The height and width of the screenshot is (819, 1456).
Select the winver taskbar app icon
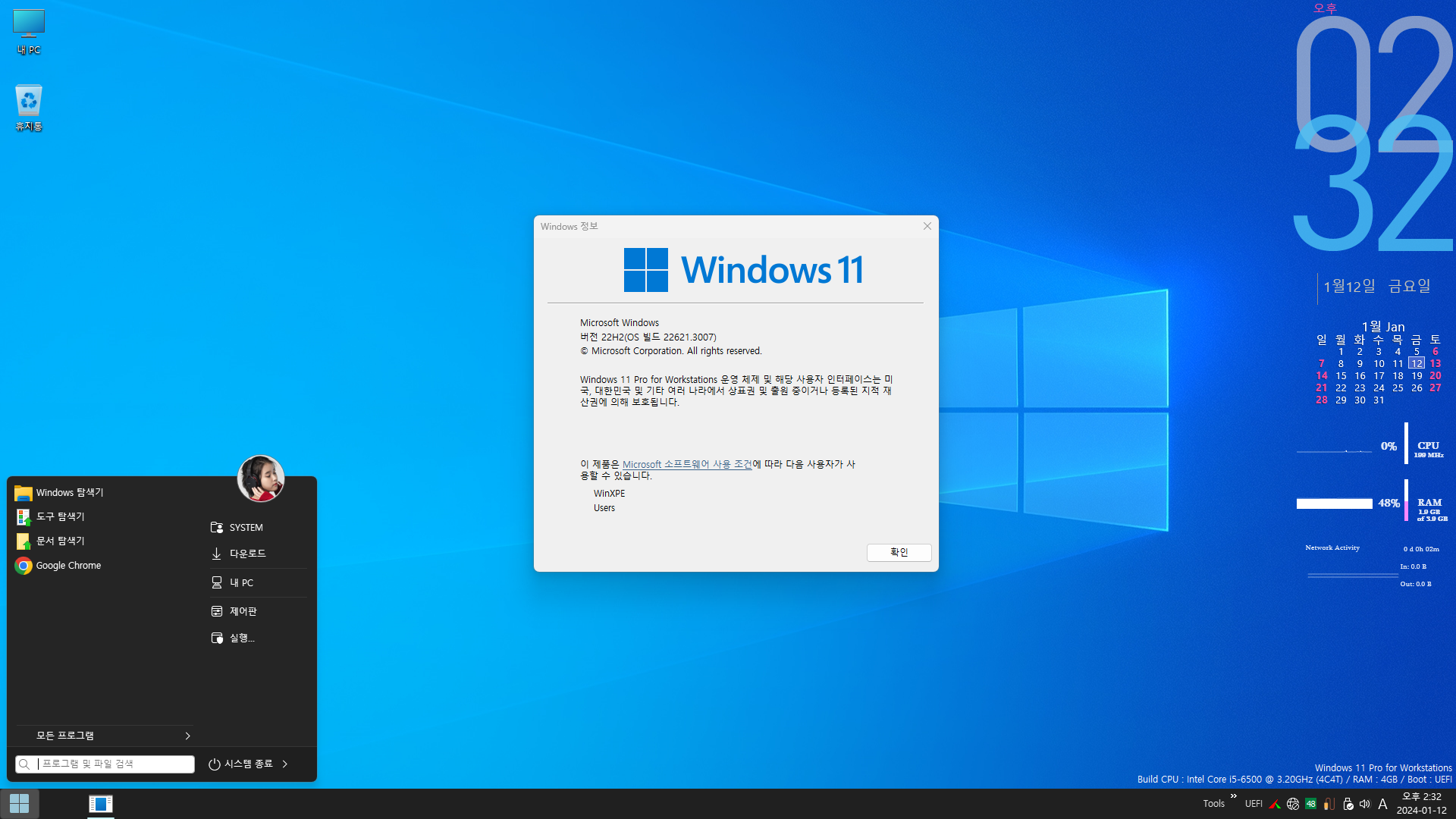point(100,803)
